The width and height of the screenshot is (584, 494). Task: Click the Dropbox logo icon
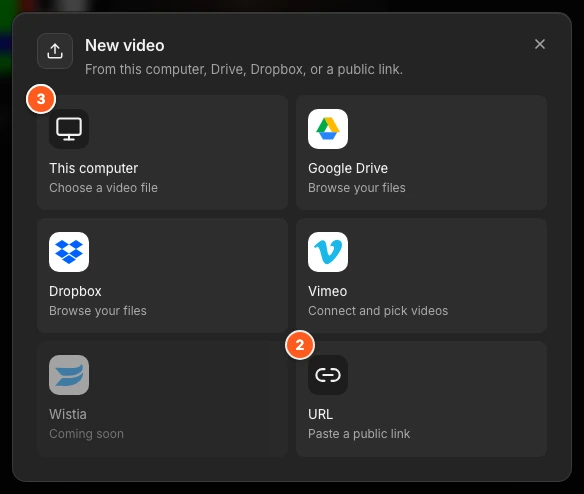(69, 252)
